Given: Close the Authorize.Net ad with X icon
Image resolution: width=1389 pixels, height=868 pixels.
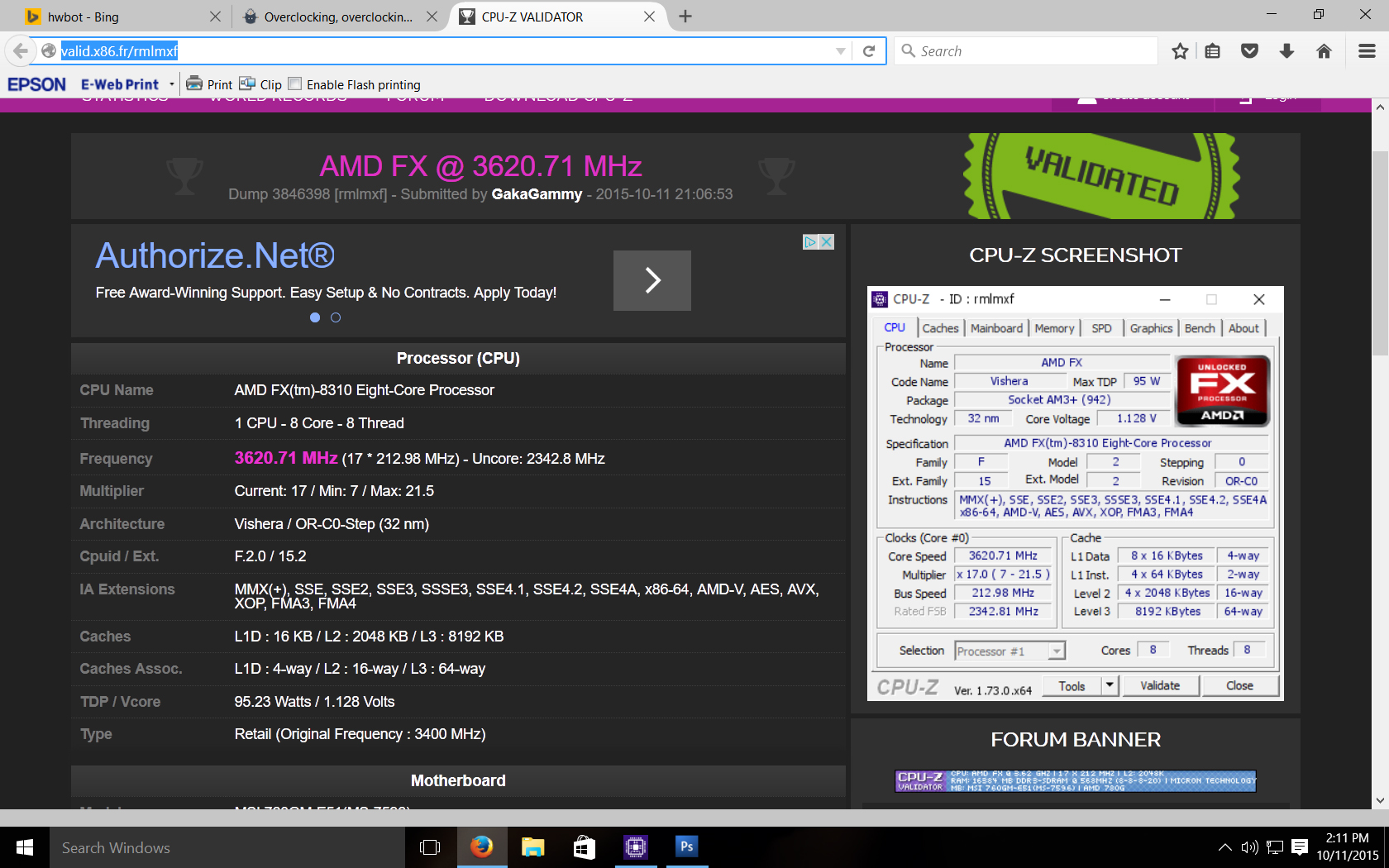Looking at the screenshot, I should click(826, 242).
